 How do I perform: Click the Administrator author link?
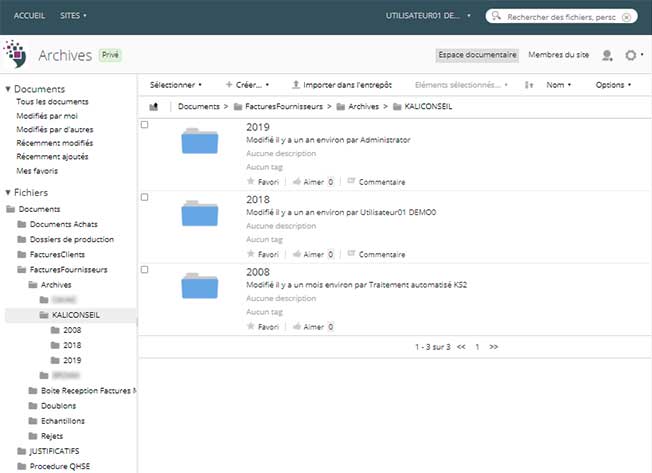385,140
